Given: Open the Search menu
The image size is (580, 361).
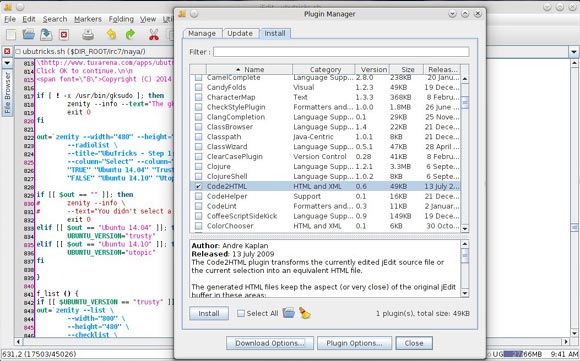Looking at the screenshot, I should 55,19.
